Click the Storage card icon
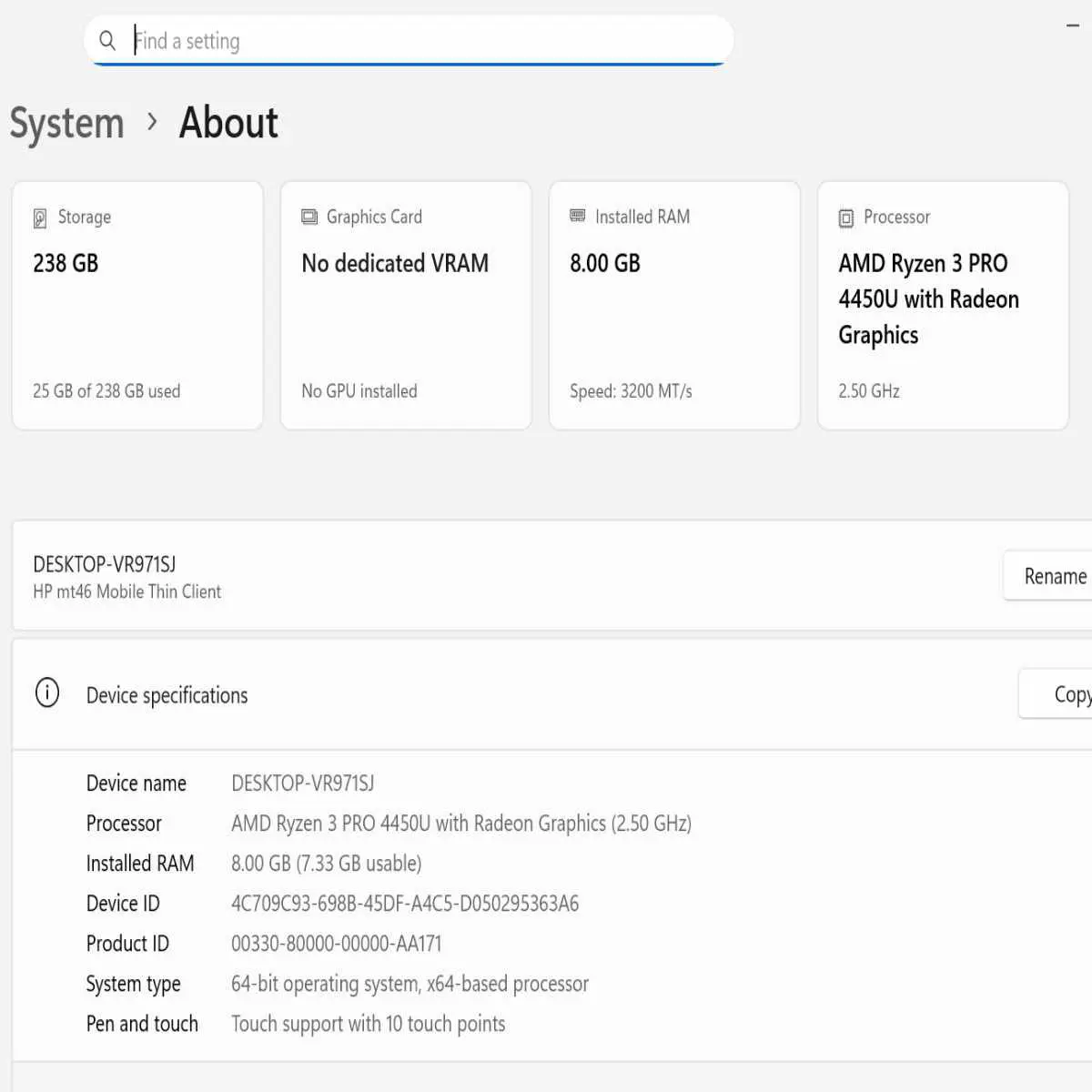The height and width of the screenshot is (1092, 1092). (x=40, y=218)
